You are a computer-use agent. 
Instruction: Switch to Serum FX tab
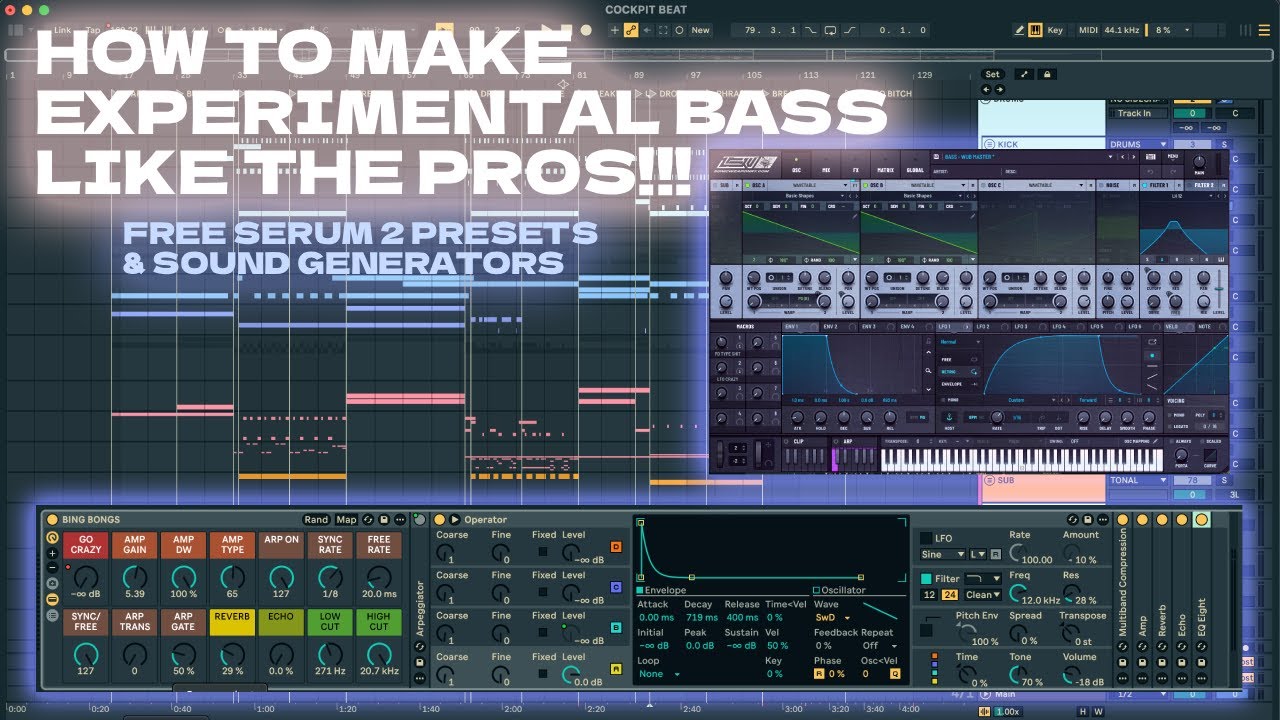[855, 170]
